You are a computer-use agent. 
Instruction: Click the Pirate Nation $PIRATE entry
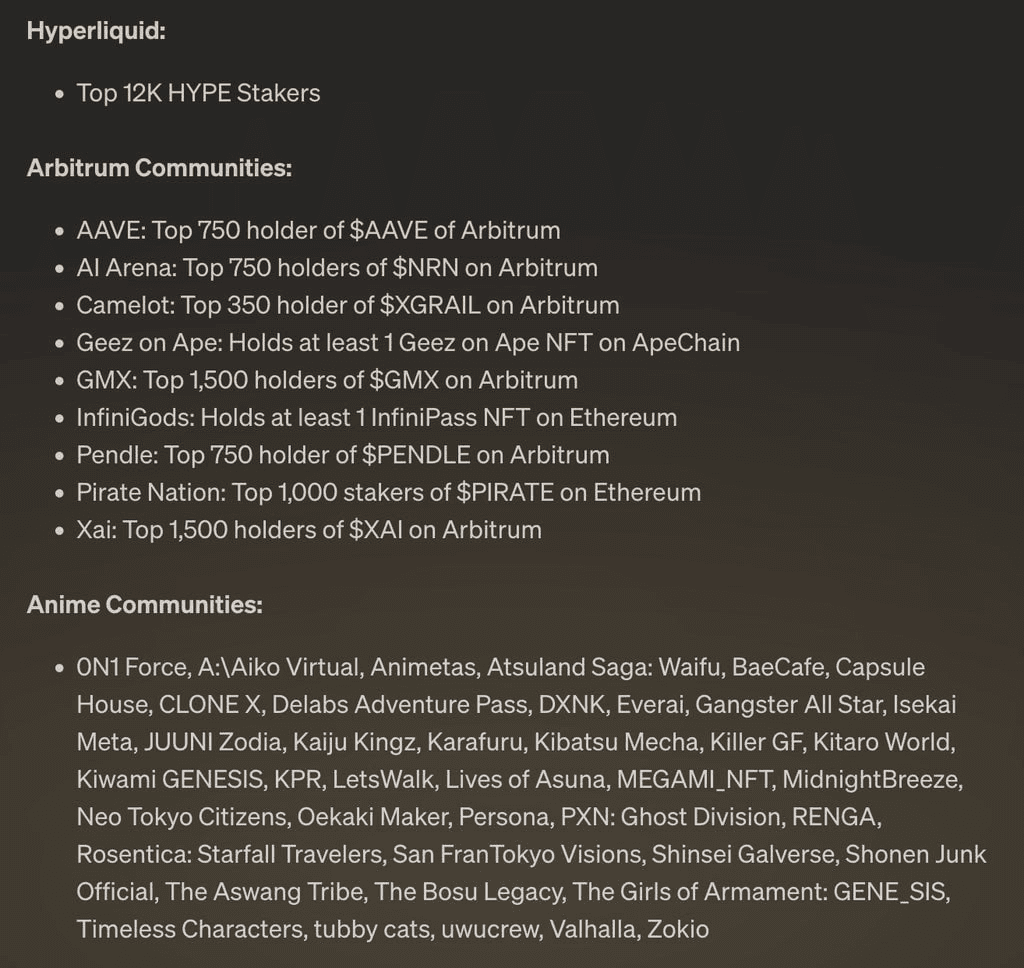click(x=389, y=492)
